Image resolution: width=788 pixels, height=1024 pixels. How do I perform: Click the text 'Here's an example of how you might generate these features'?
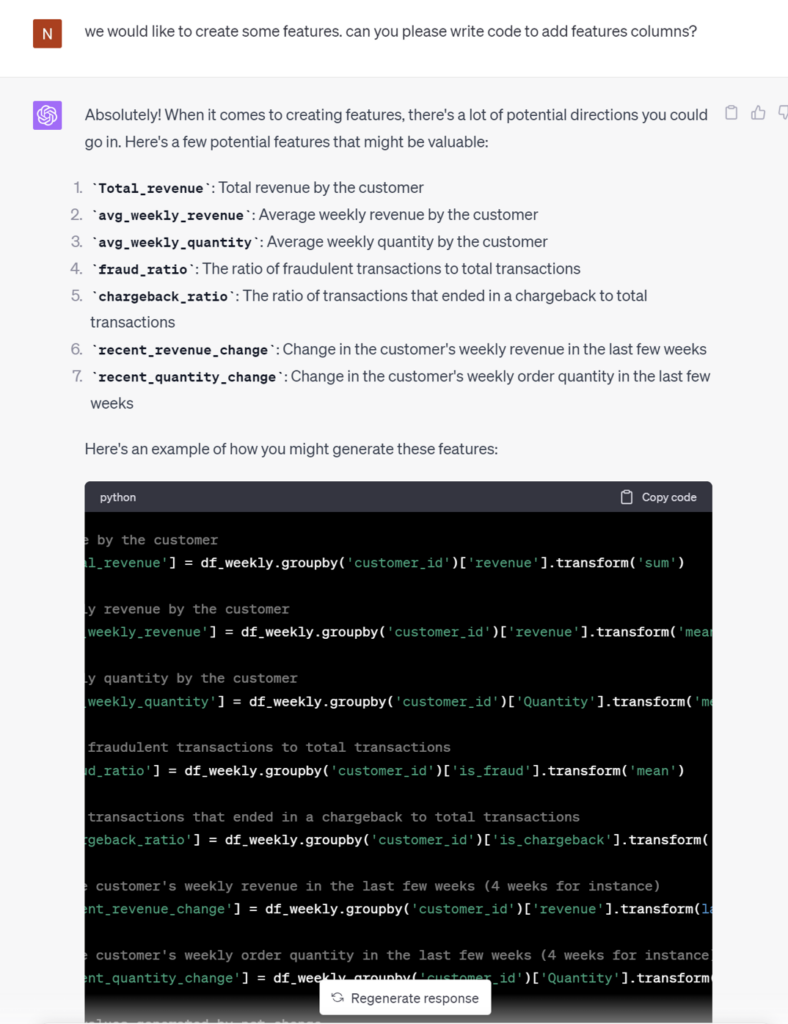coord(291,449)
